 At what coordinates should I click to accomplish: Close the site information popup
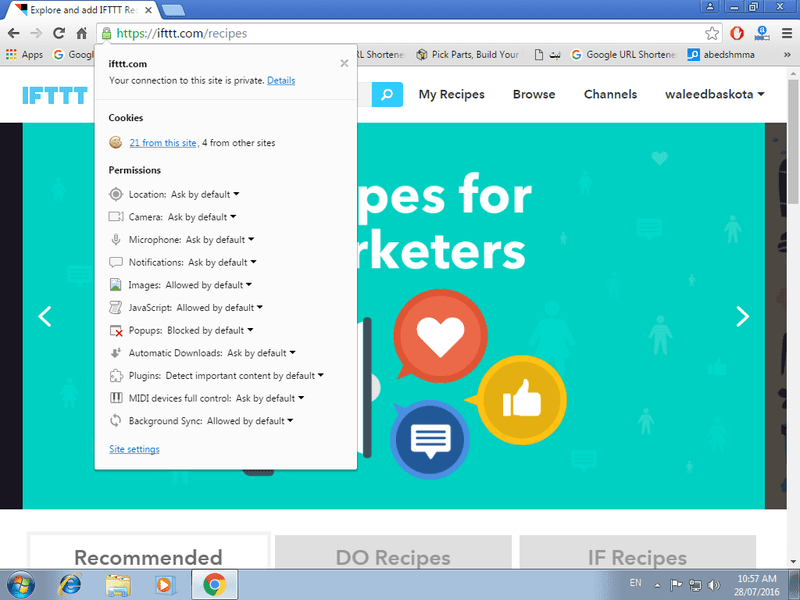pyautogui.click(x=344, y=63)
